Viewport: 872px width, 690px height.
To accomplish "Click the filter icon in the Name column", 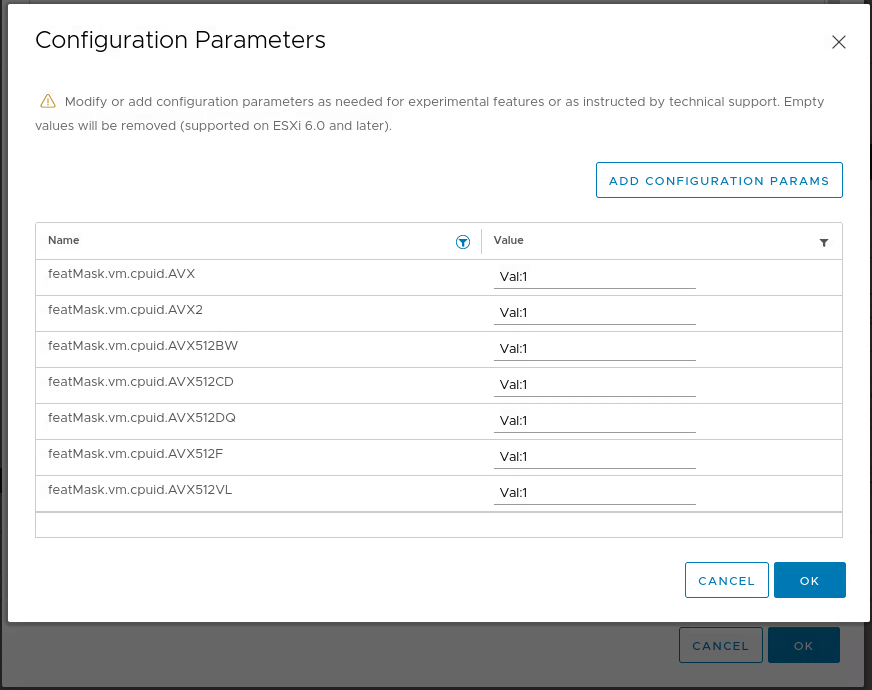I will pyautogui.click(x=463, y=241).
